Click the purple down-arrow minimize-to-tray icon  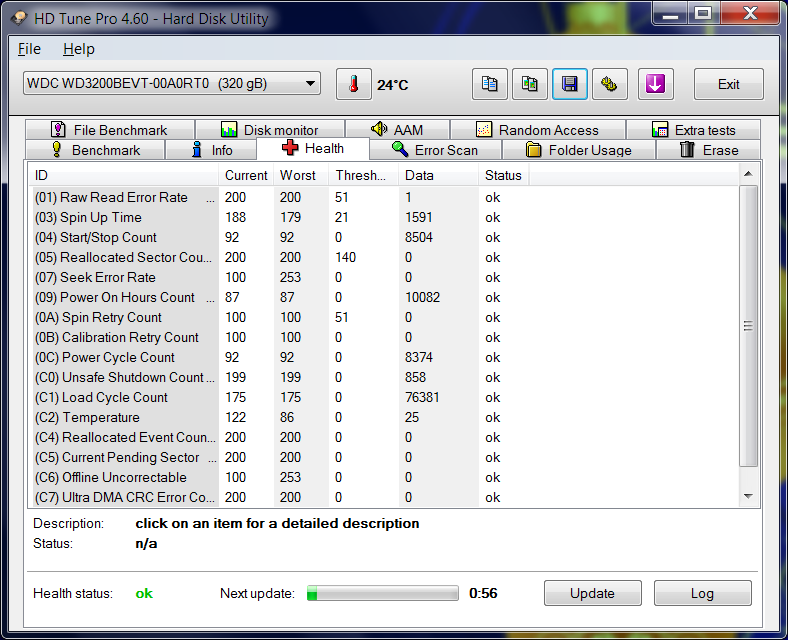pyautogui.click(x=655, y=84)
